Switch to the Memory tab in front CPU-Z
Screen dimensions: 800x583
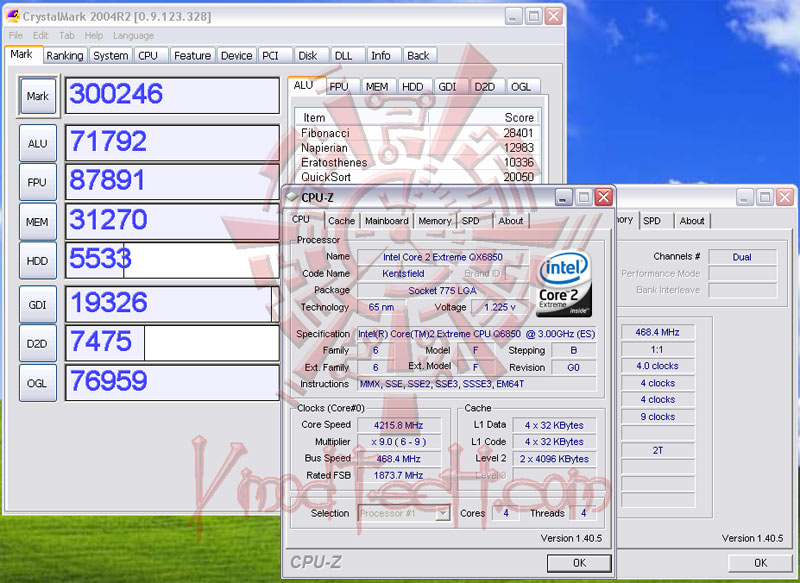435,221
